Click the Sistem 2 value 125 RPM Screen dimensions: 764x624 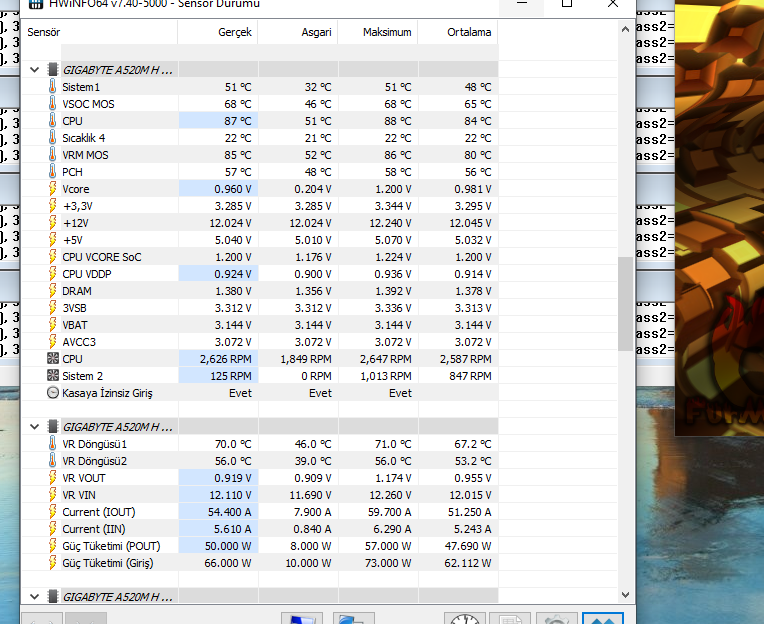pos(231,377)
